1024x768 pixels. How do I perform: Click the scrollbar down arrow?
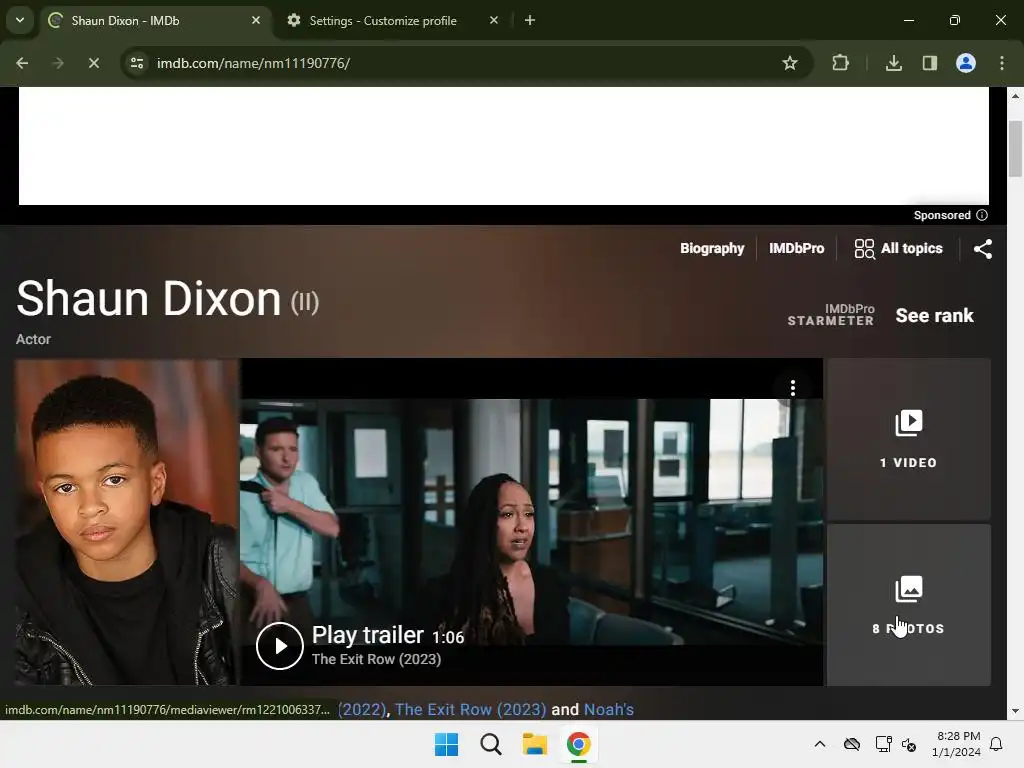click(x=1015, y=711)
